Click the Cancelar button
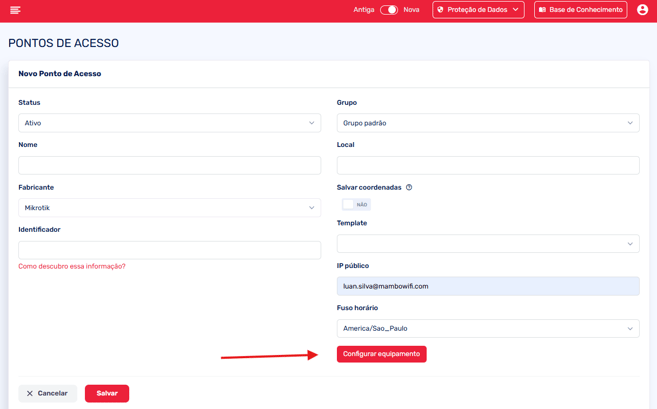The height and width of the screenshot is (409, 657). [x=47, y=393]
